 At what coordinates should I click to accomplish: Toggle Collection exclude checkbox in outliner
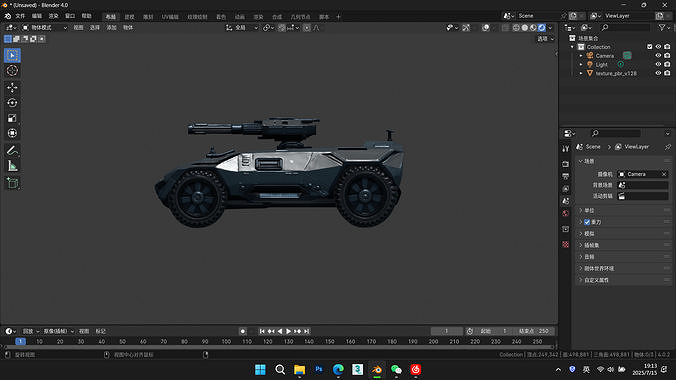coord(650,47)
